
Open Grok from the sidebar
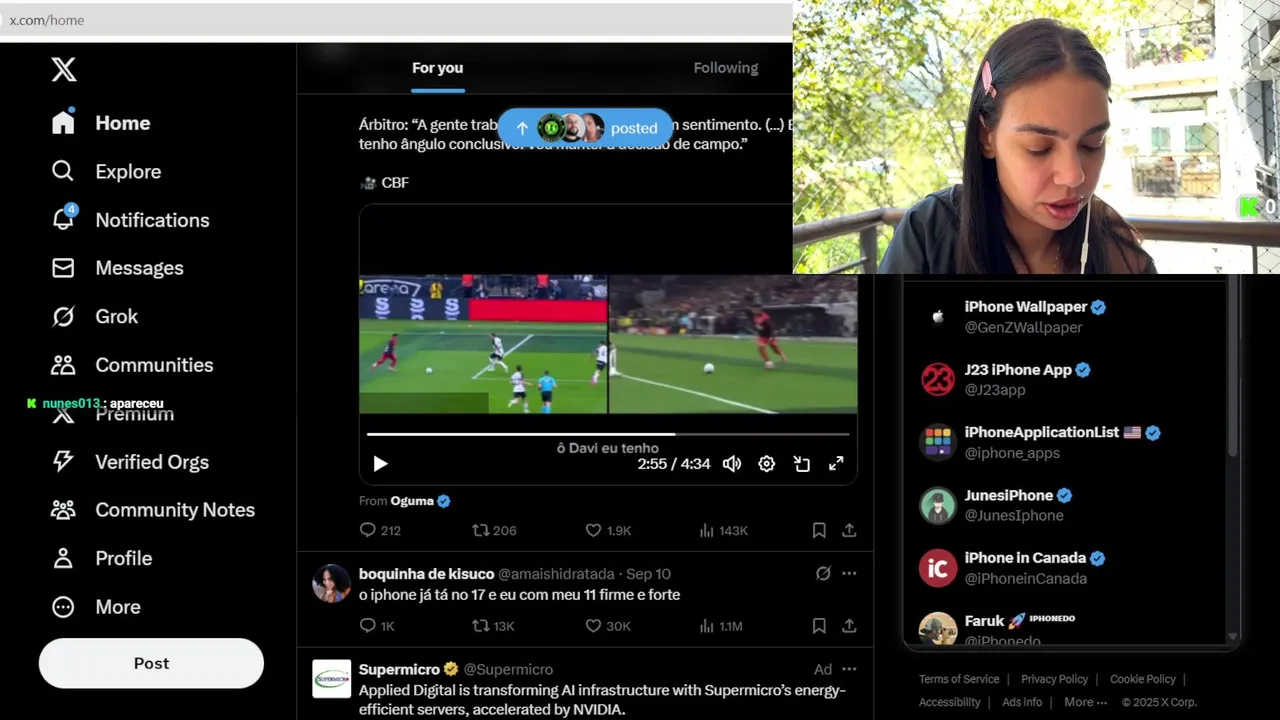(x=95, y=316)
